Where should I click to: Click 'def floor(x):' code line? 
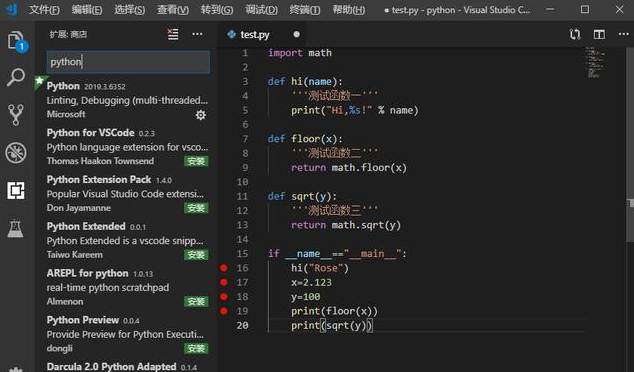pyautogui.click(x=305, y=139)
